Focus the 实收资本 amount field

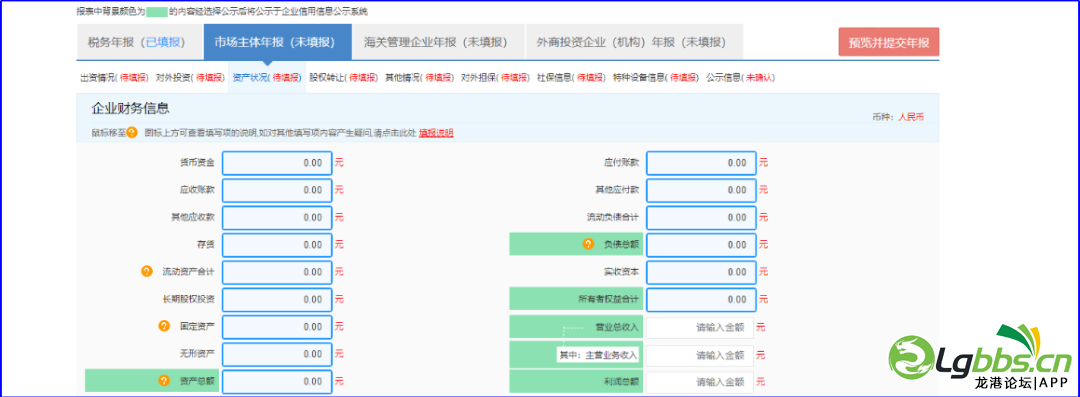pos(701,272)
